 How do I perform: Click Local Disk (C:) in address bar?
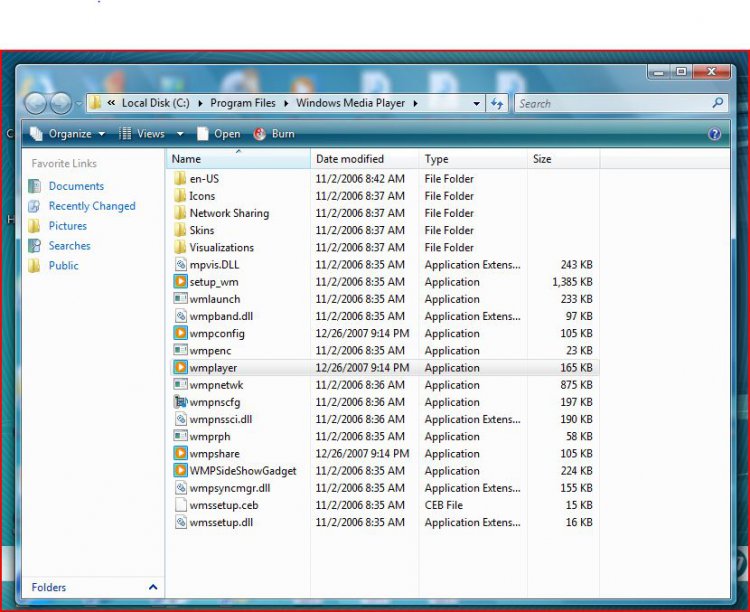coord(155,103)
